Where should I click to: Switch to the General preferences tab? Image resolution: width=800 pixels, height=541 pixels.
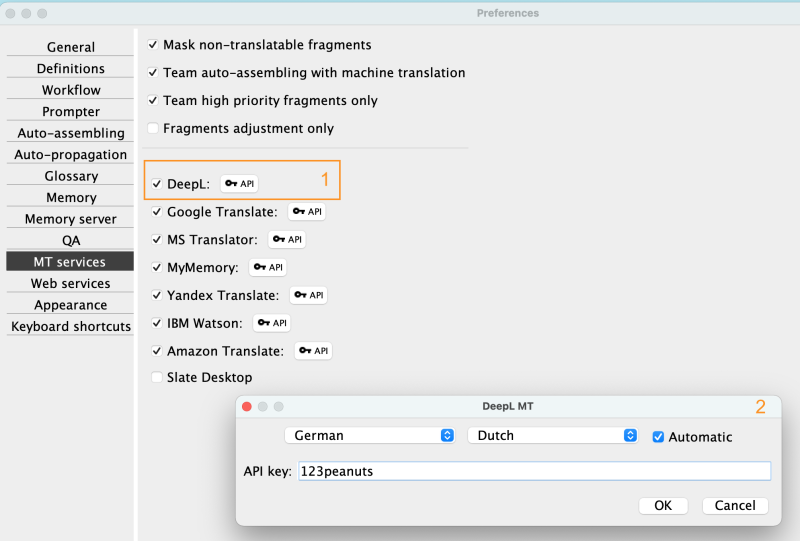tap(70, 47)
